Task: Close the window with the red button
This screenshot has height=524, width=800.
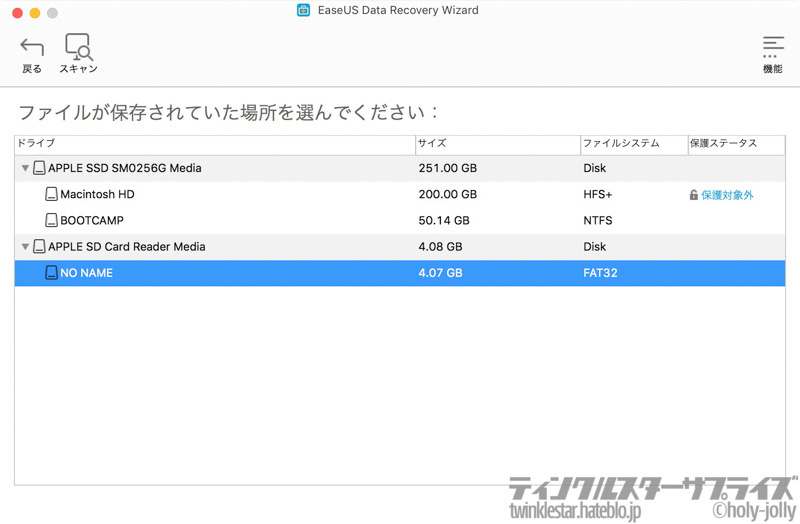Action: coord(17,13)
